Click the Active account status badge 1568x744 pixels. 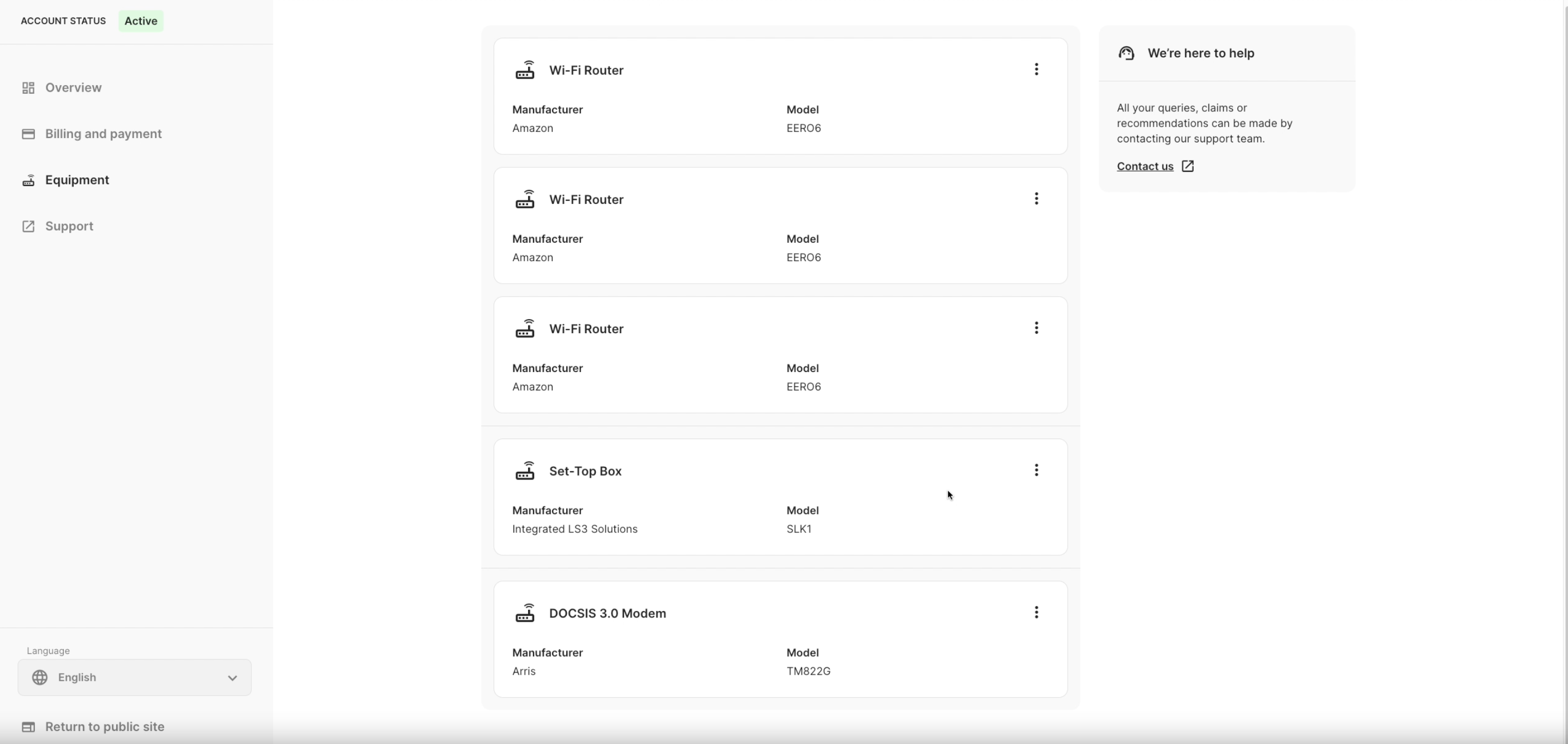[141, 21]
